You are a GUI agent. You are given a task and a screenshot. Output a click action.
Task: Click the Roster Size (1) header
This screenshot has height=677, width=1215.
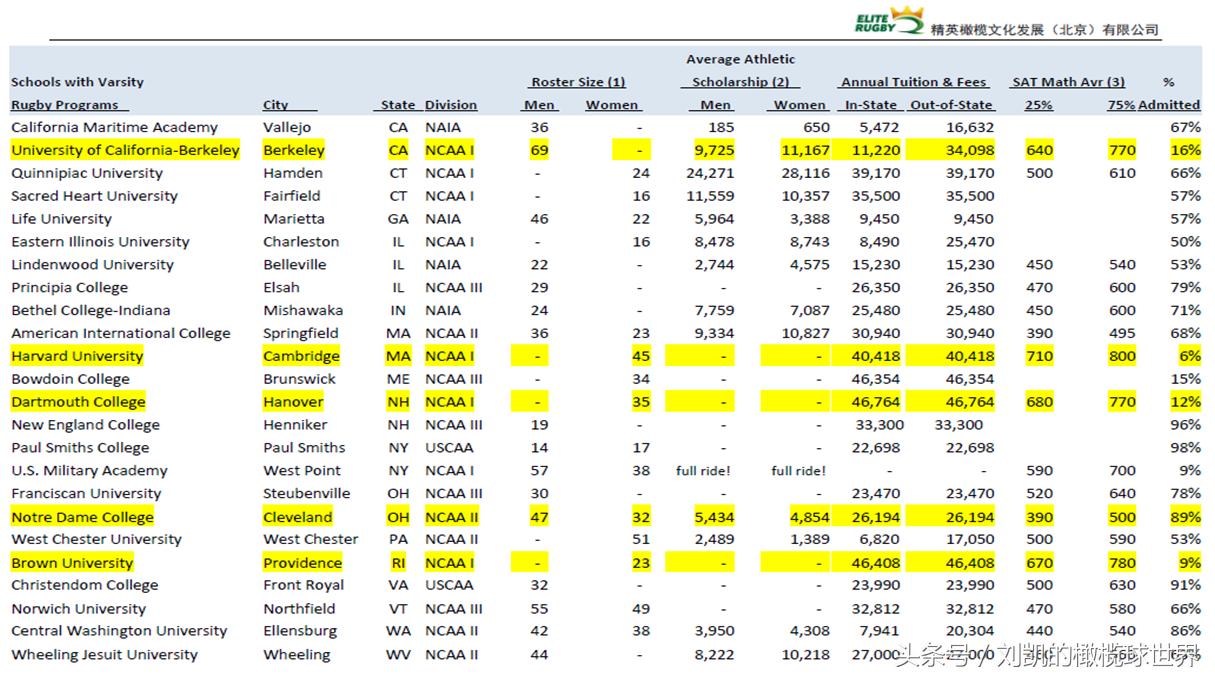pos(578,82)
